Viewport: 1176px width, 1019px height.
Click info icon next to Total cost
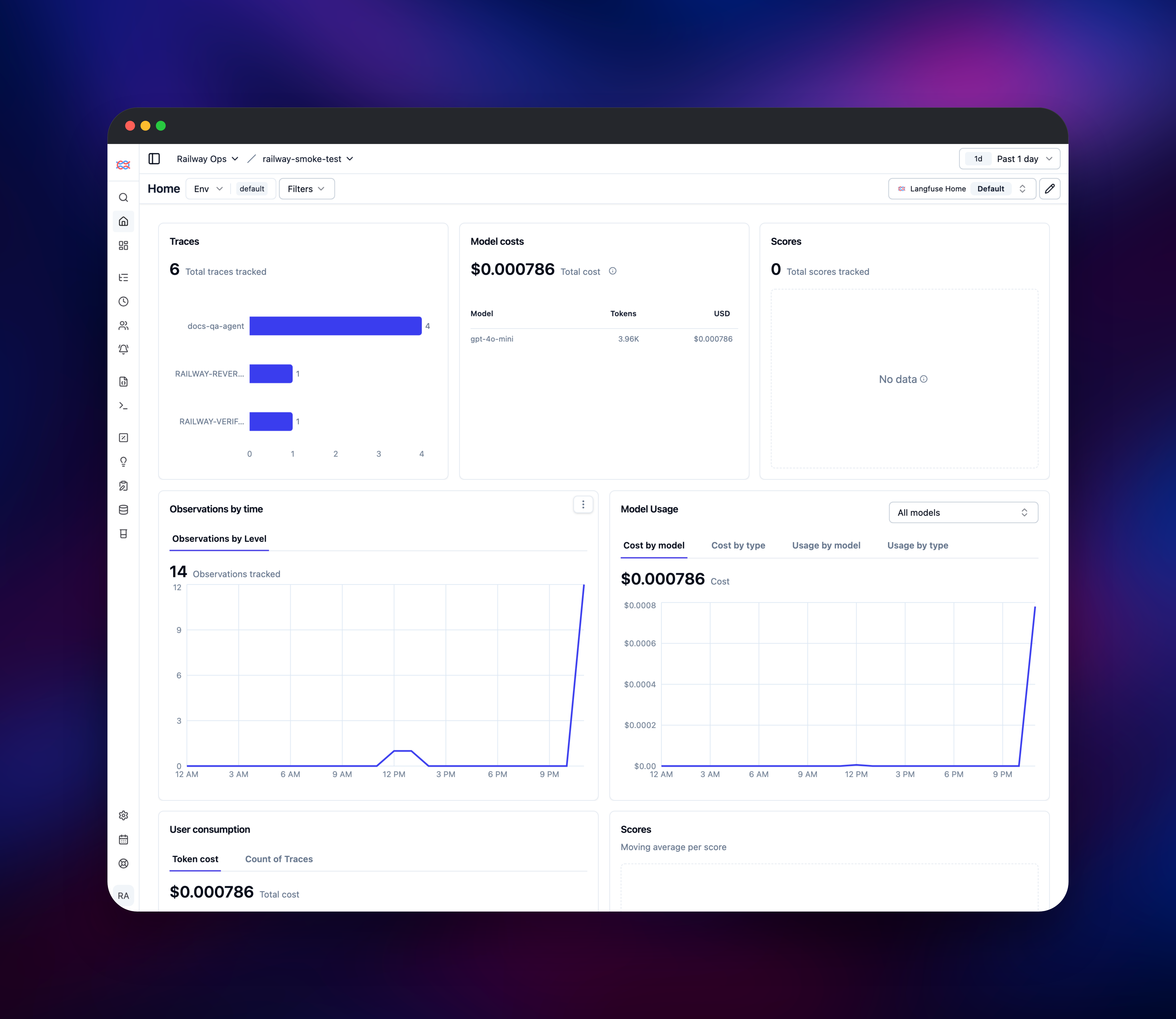pos(613,271)
